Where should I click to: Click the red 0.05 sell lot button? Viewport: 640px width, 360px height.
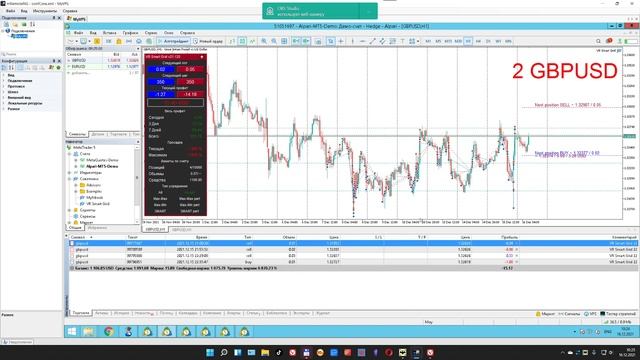tap(190, 69)
